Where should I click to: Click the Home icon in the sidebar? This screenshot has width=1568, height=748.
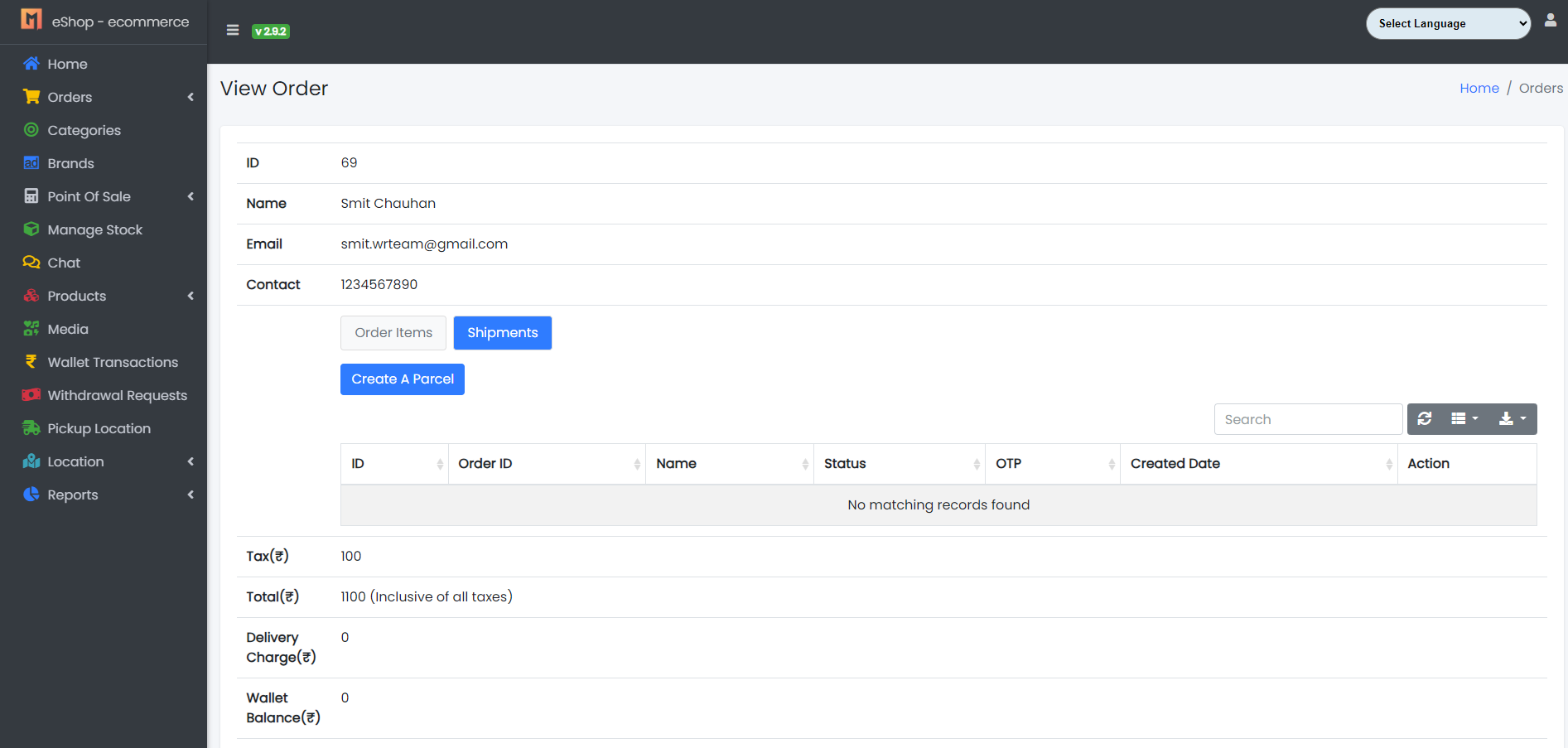click(x=31, y=64)
